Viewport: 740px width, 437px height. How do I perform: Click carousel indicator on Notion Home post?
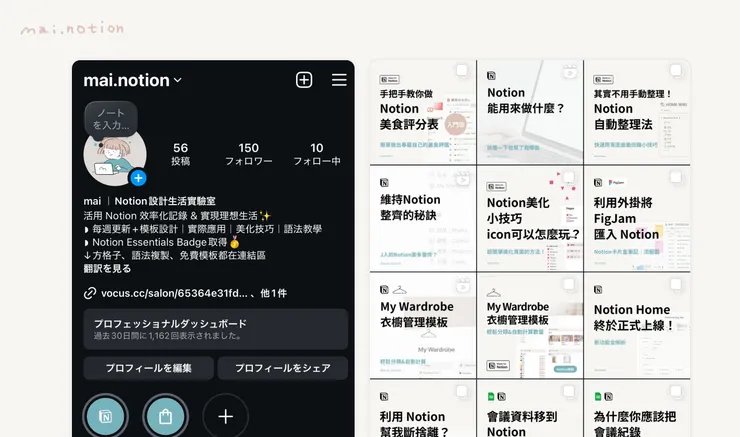676,284
